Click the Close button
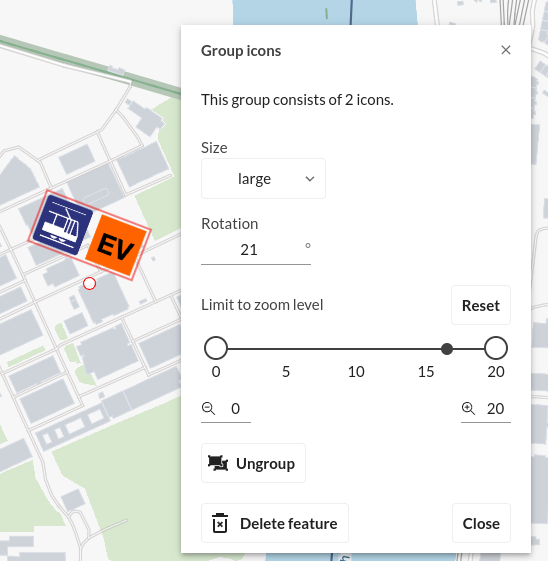548x561 pixels. tap(481, 523)
